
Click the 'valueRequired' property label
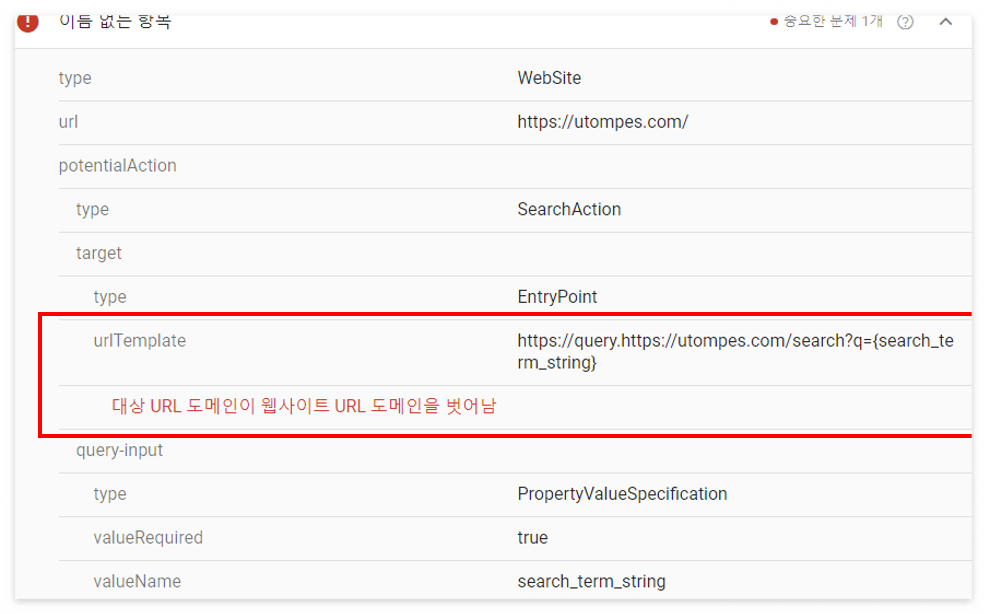click(148, 538)
